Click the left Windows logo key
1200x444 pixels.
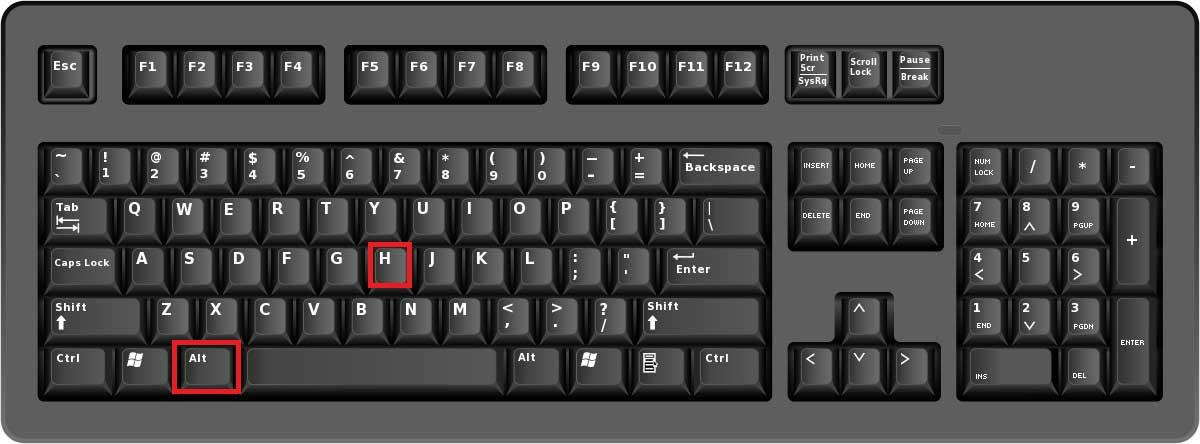pos(135,366)
